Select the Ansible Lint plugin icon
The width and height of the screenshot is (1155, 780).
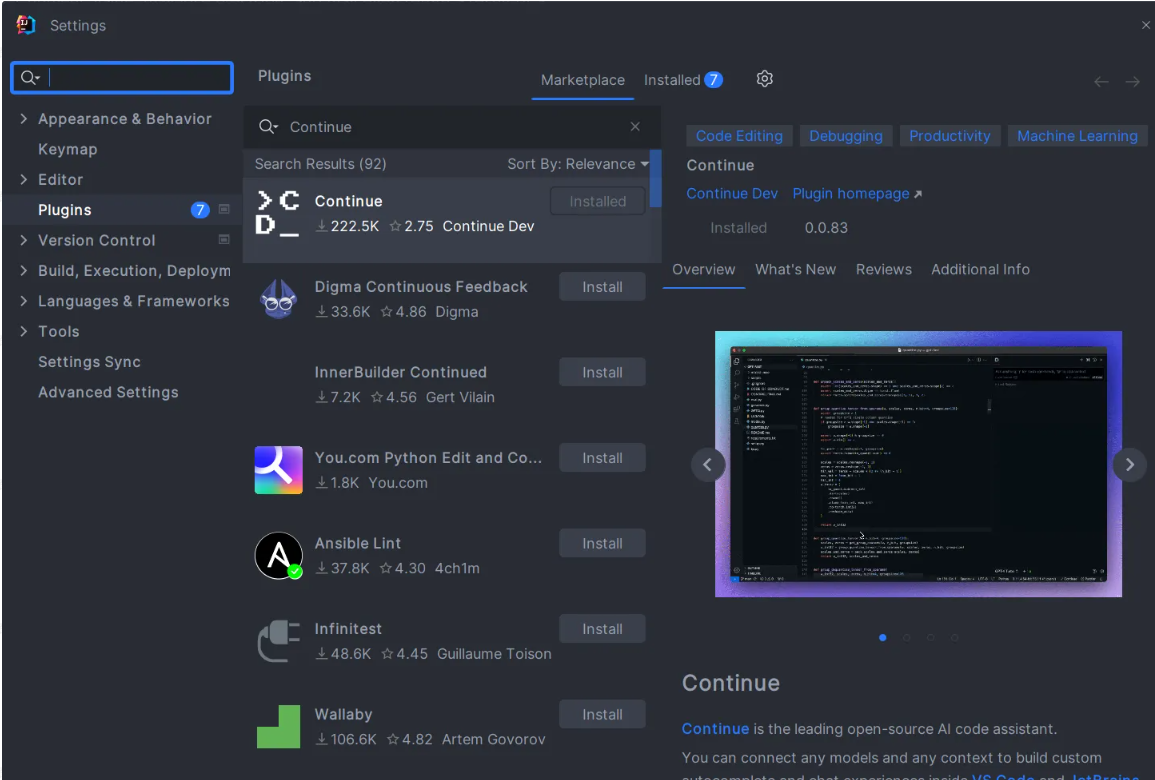tap(278, 555)
